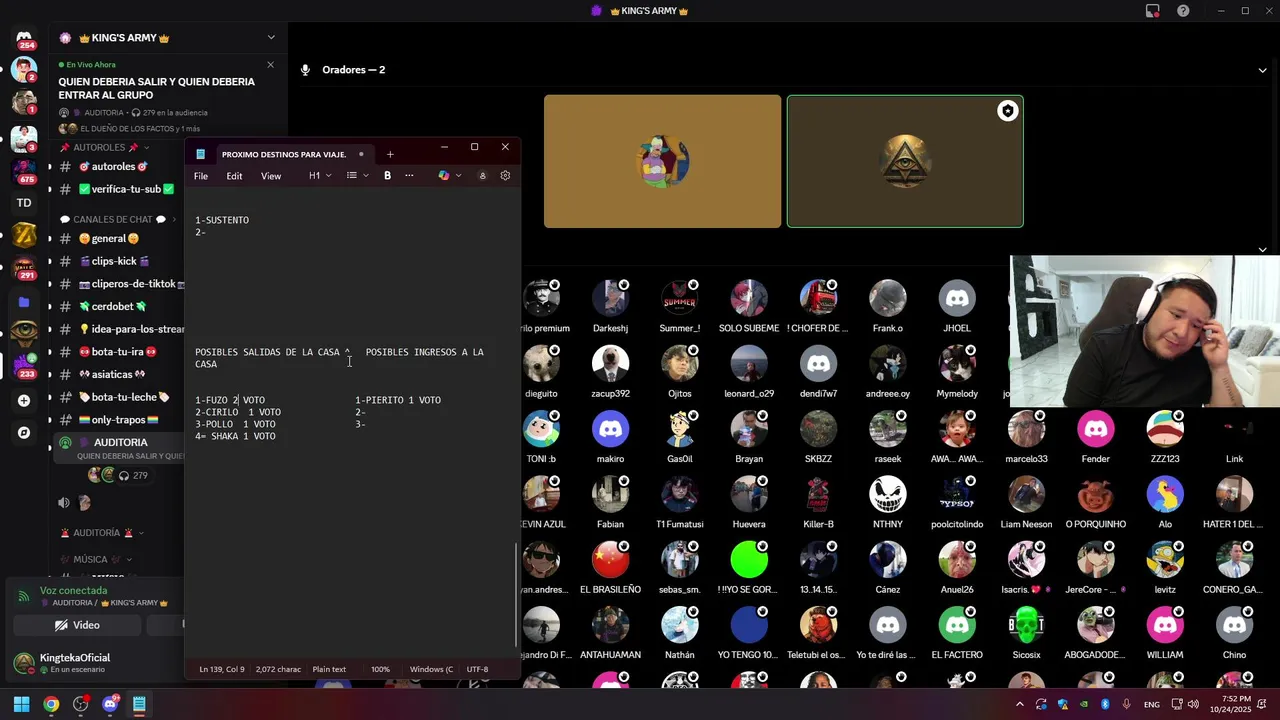Add a server with the plus icon
The width and height of the screenshot is (1280, 720).
24,401
